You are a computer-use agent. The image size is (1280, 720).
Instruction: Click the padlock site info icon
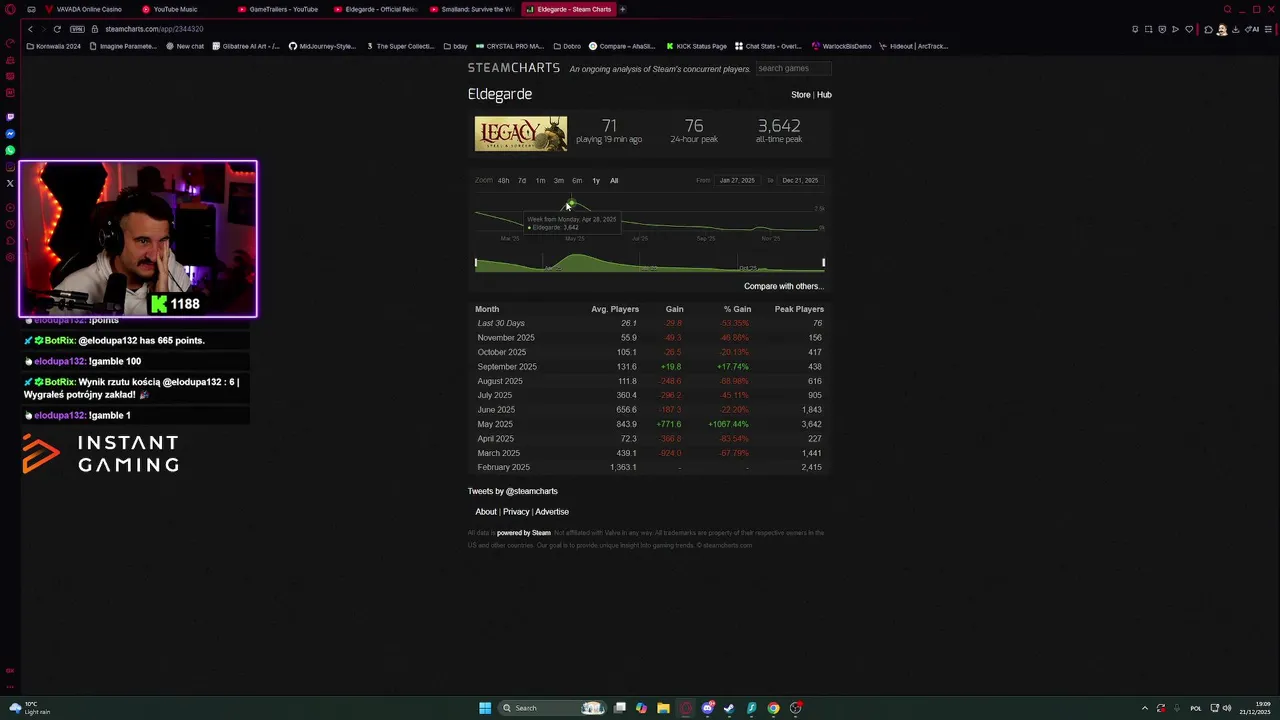coord(95,29)
